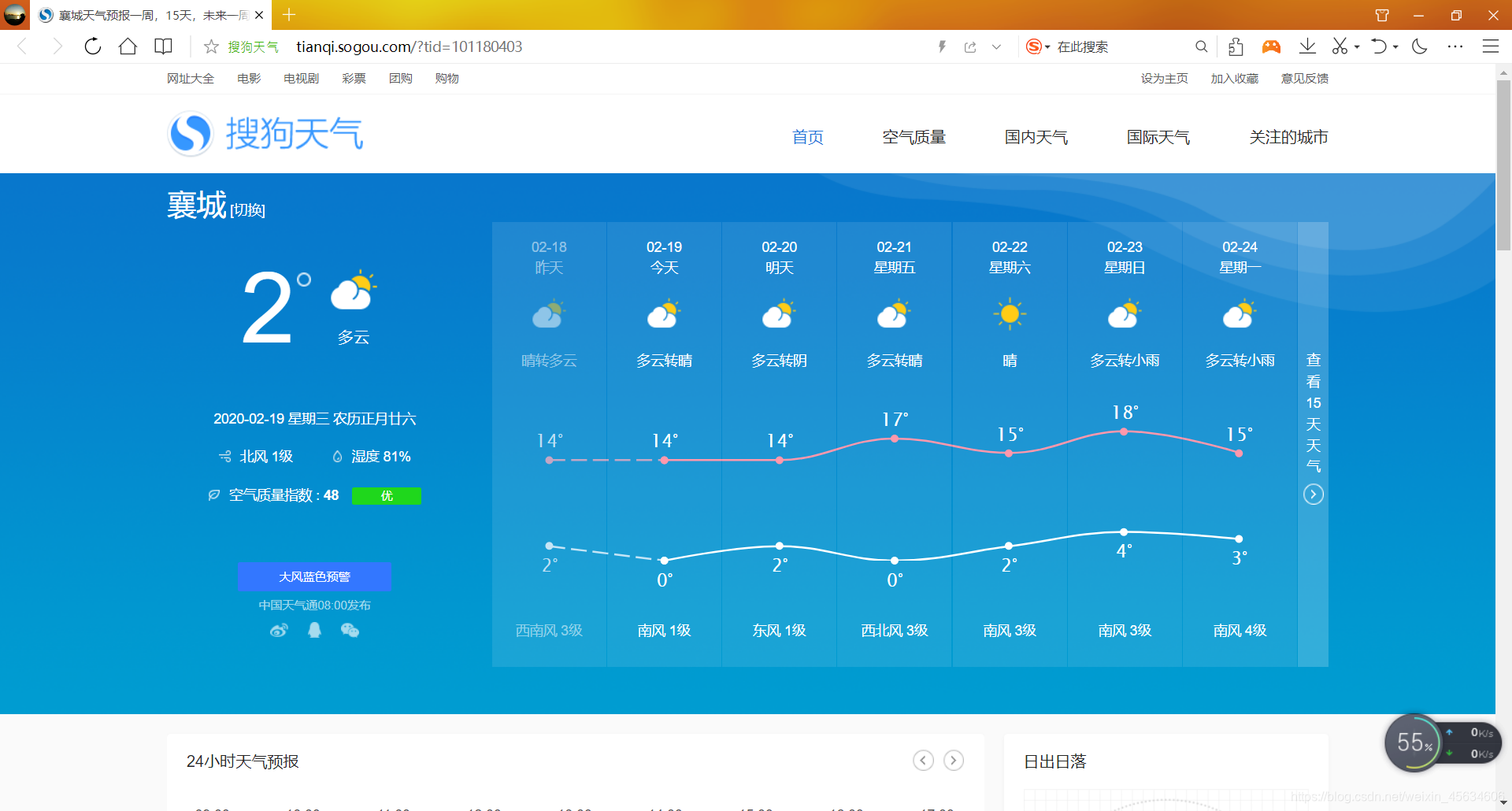Click the skin shirt icon in title bar
Screen dimensions: 1512x811
coord(1382,15)
